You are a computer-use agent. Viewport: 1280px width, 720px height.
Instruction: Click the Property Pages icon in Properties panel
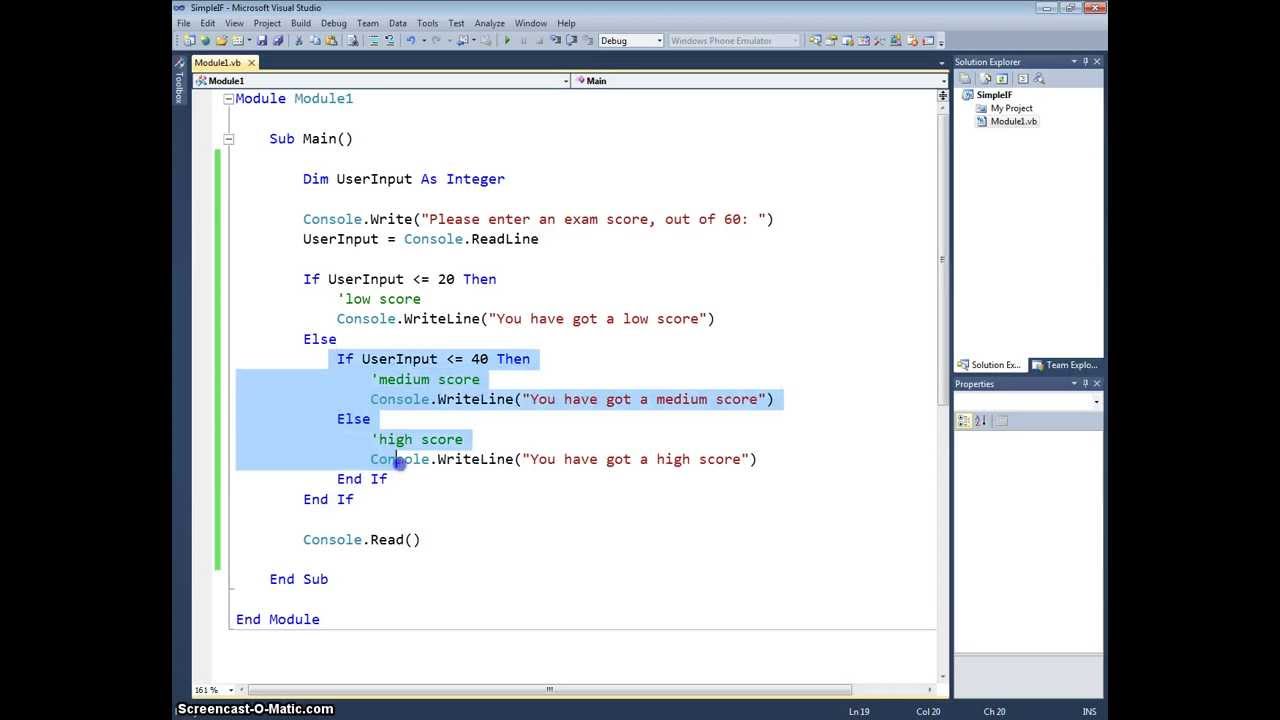tap(1003, 421)
